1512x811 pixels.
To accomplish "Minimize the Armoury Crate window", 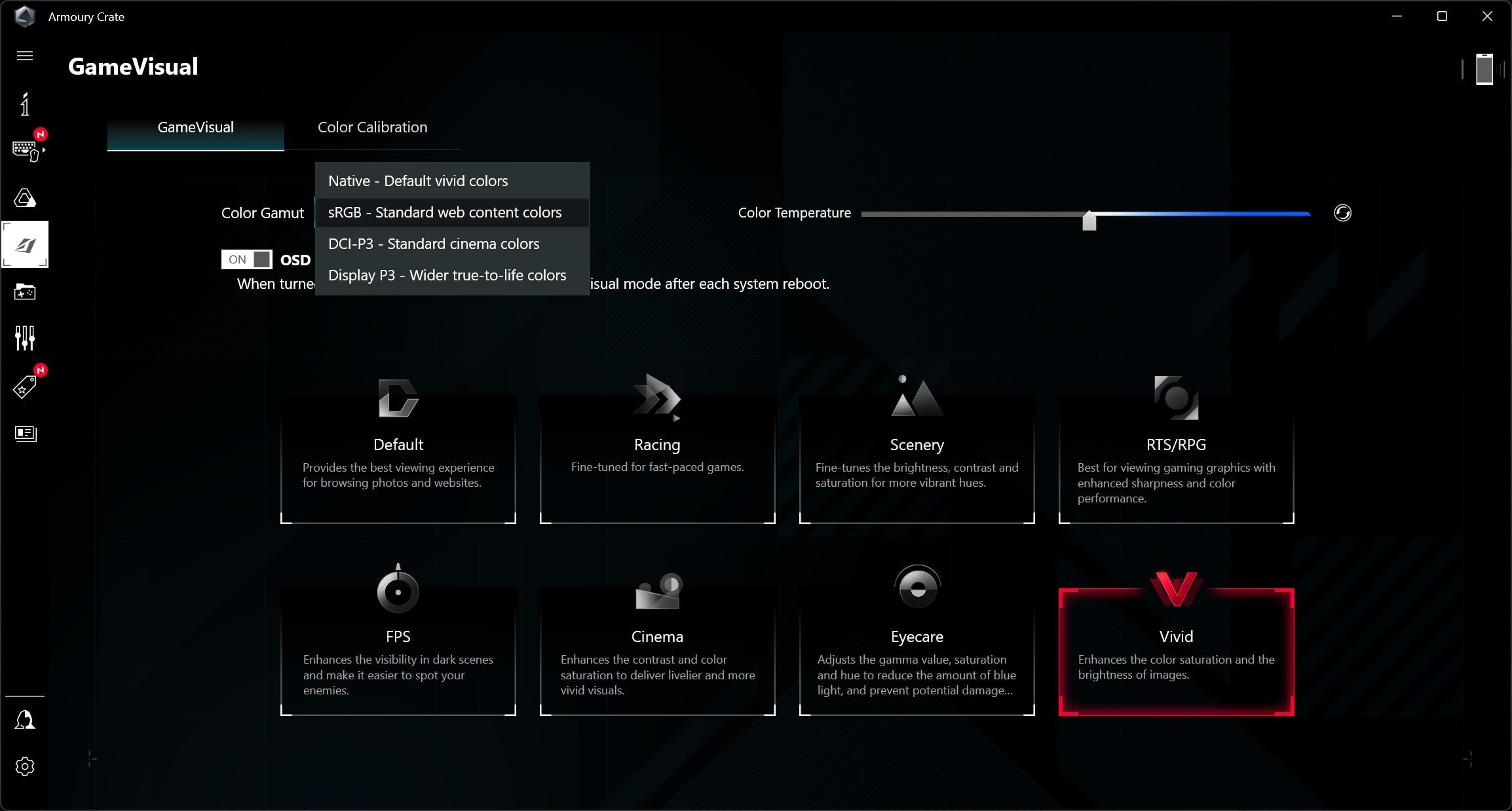I will pos(1397,16).
